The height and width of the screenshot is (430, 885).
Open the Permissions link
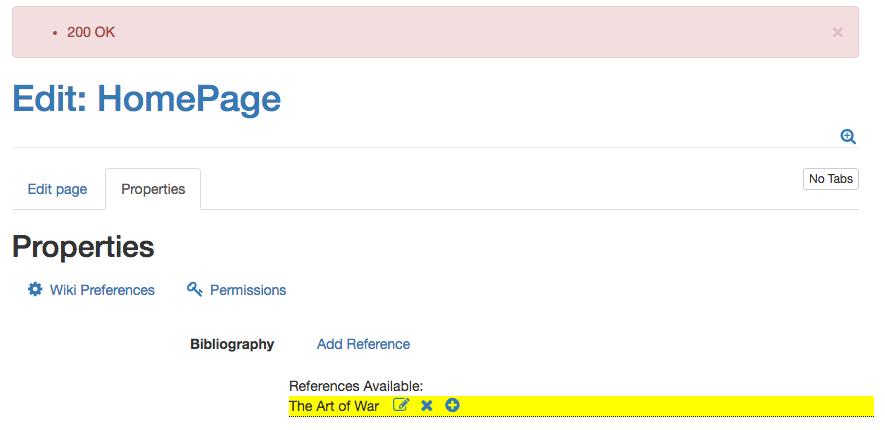pyautogui.click(x=248, y=290)
